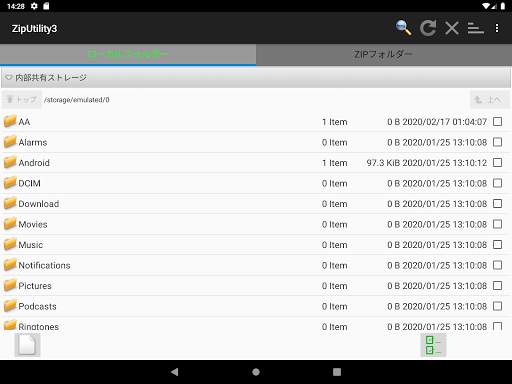Select the Pictures folder name
512x384 pixels.
click(x=35, y=286)
